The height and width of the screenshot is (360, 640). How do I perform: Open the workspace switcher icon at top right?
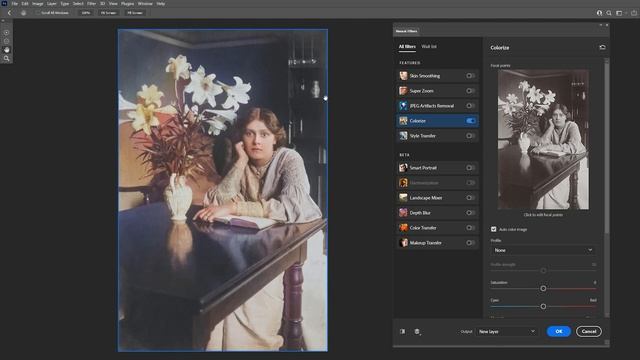[620, 13]
